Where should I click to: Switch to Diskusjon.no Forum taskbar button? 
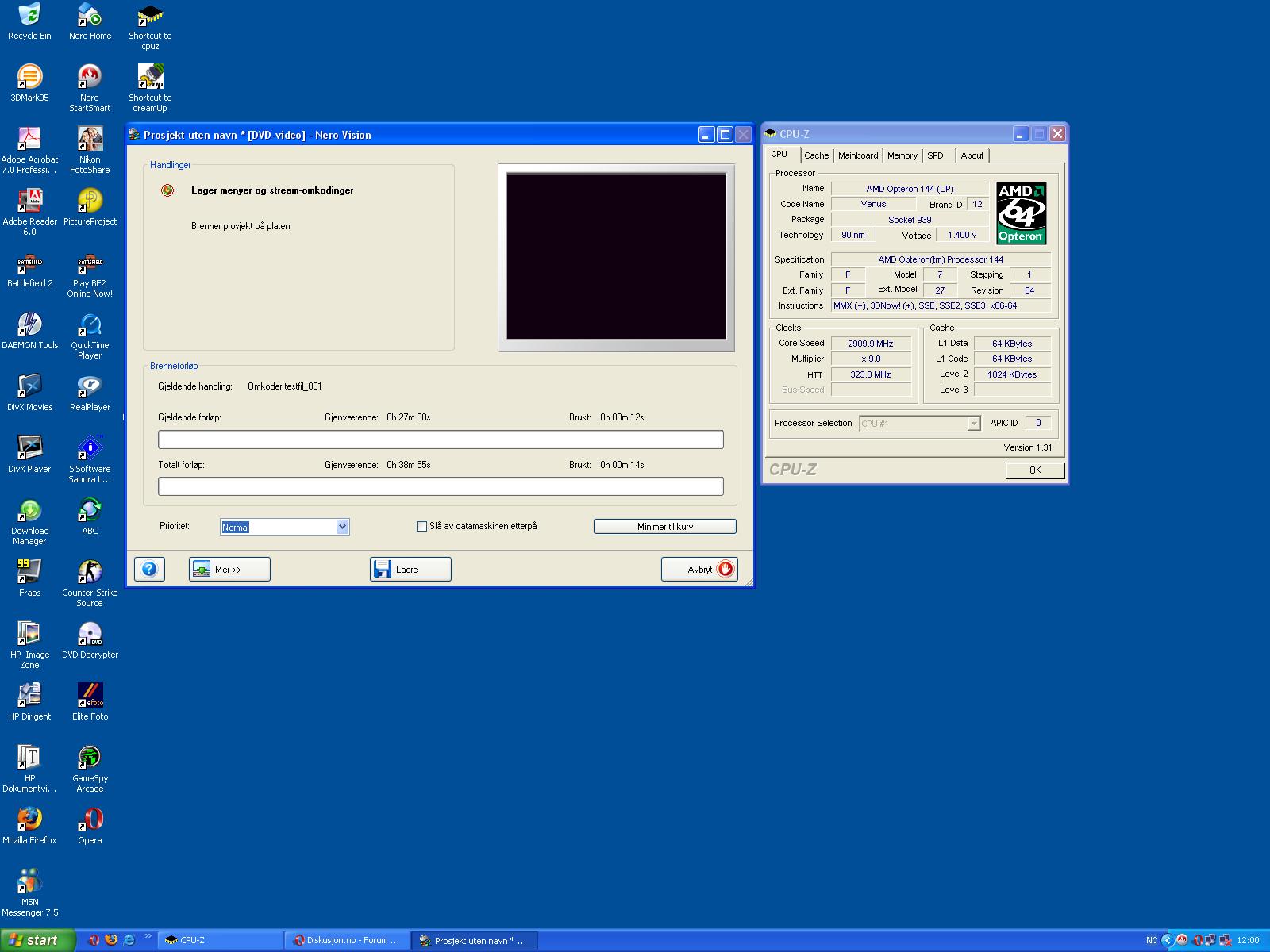[x=347, y=940]
